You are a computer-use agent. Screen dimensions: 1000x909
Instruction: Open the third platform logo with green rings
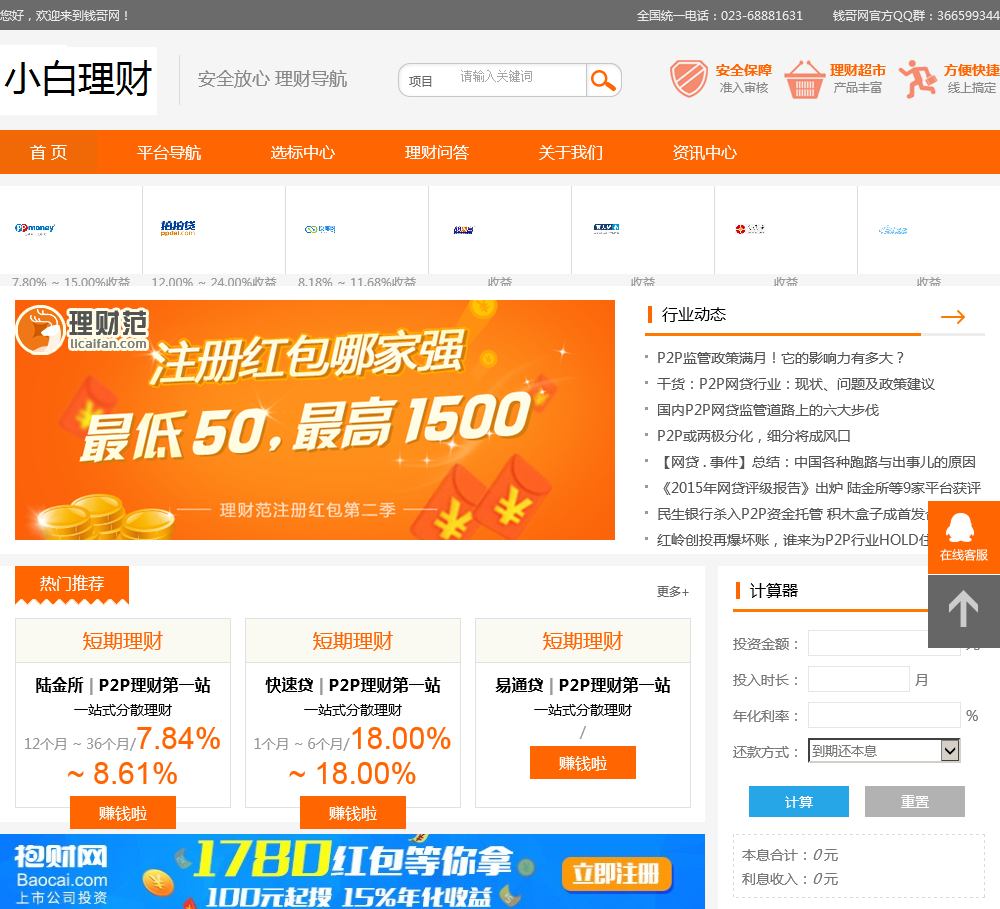pyautogui.click(x=320, y=229)
